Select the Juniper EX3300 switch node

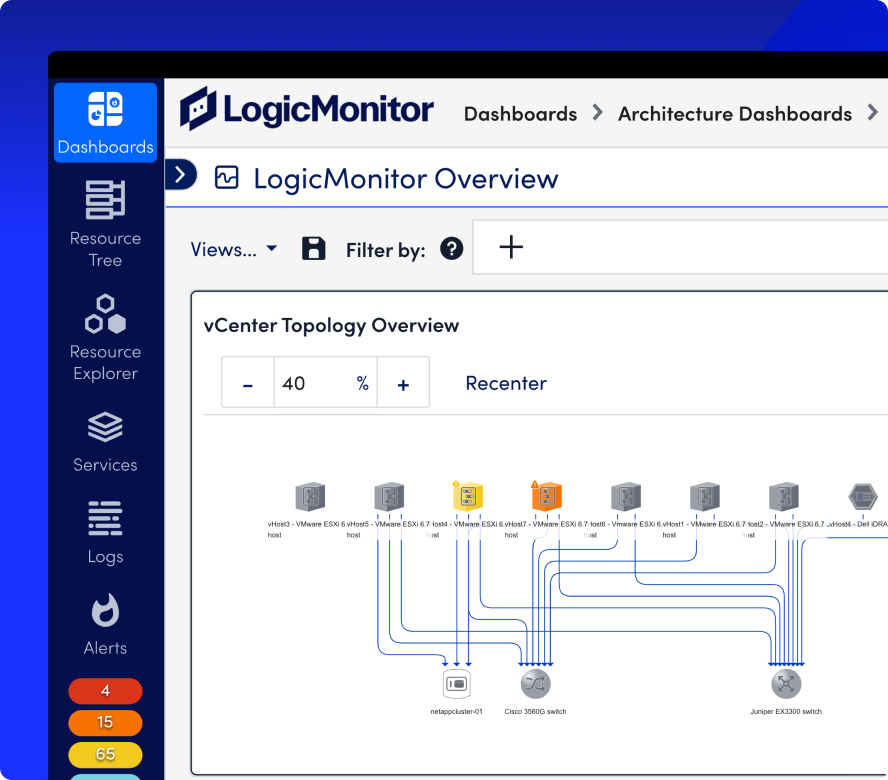786,684
